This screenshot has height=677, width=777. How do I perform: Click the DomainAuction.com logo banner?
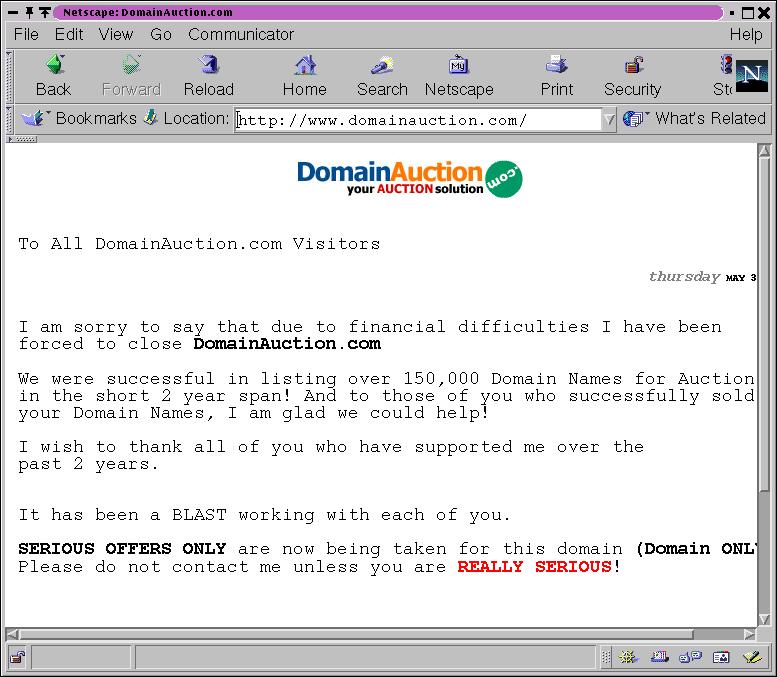[x=410, y=178]
